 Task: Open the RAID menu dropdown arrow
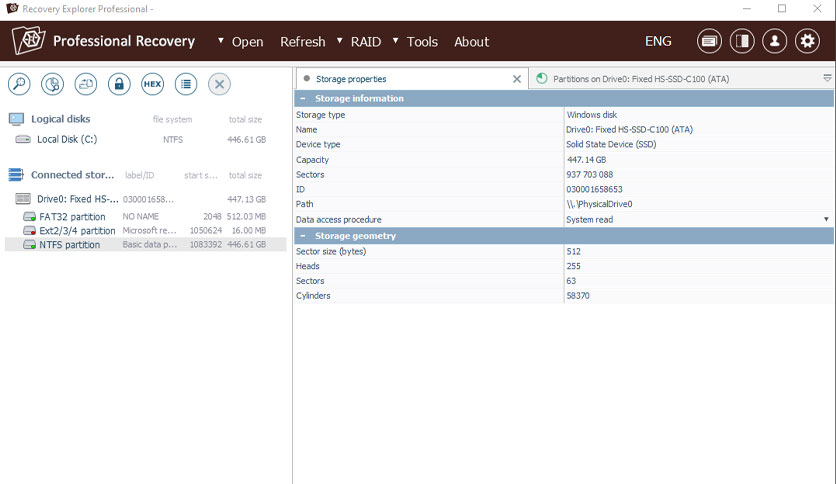click(339, 41)
